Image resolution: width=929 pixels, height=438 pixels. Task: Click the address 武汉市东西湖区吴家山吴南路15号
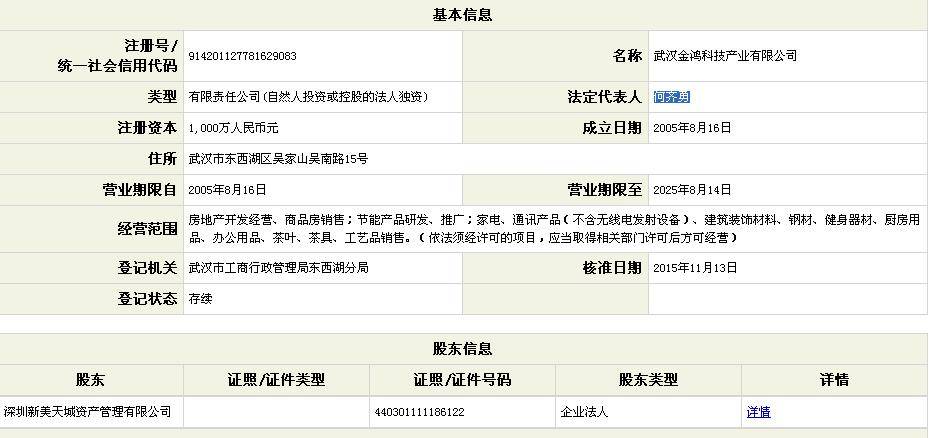click(x=278, y=159)
